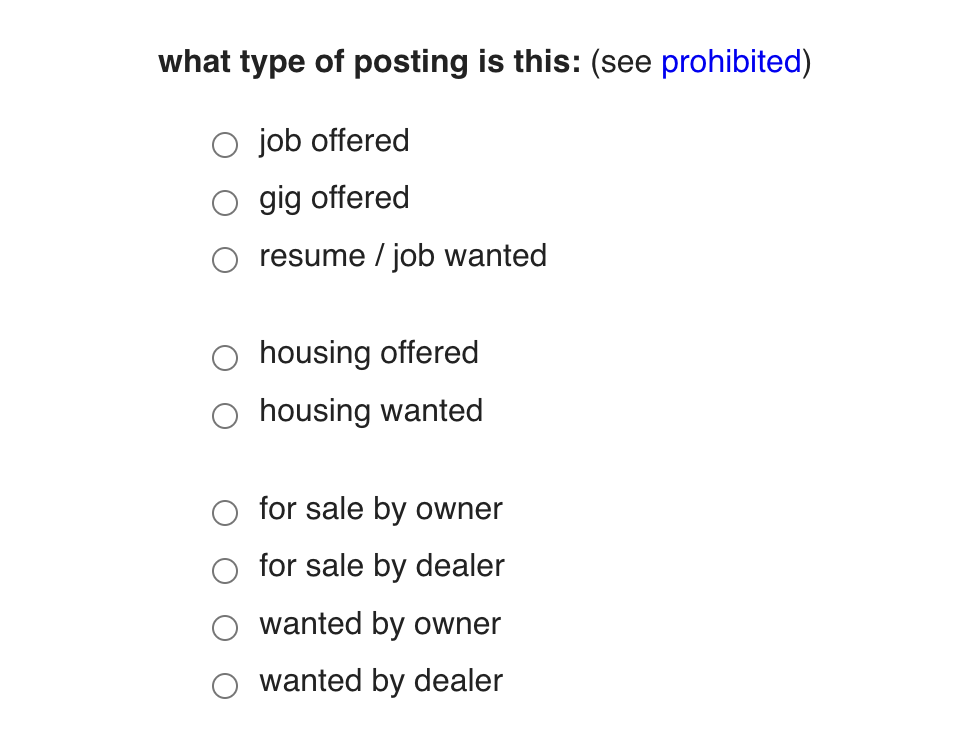
Task: Click the "for sale by dealer" label
Action: pyautogui.click(x=382, y=567)
